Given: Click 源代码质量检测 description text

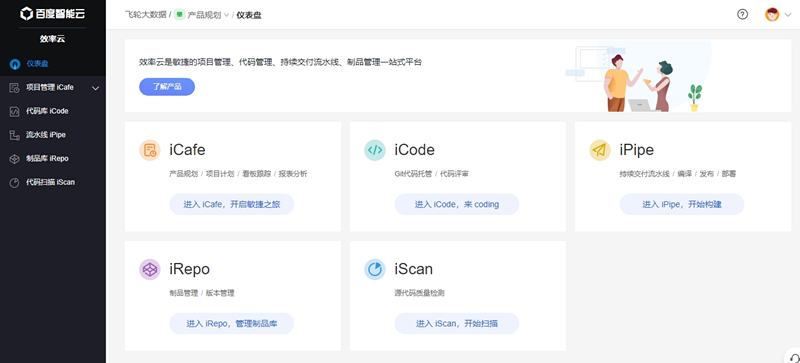Looking at the screenshot, I should [419, 293].
